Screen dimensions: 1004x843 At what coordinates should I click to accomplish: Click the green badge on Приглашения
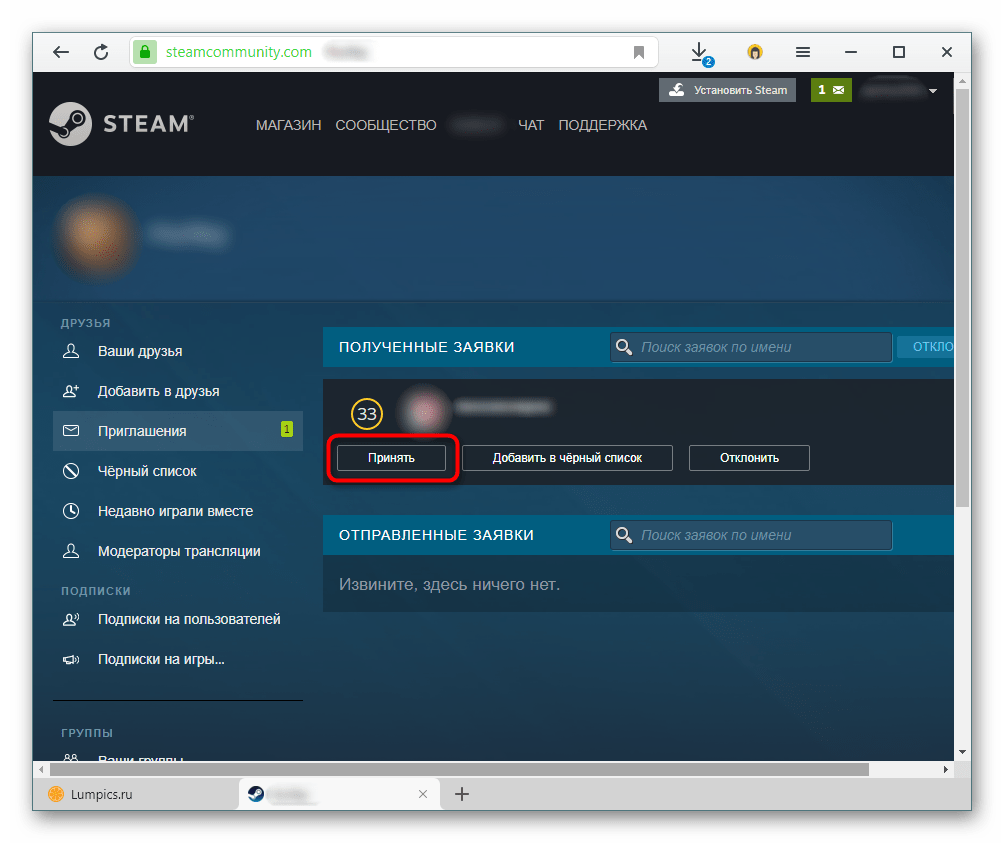[x=287, y=429]
